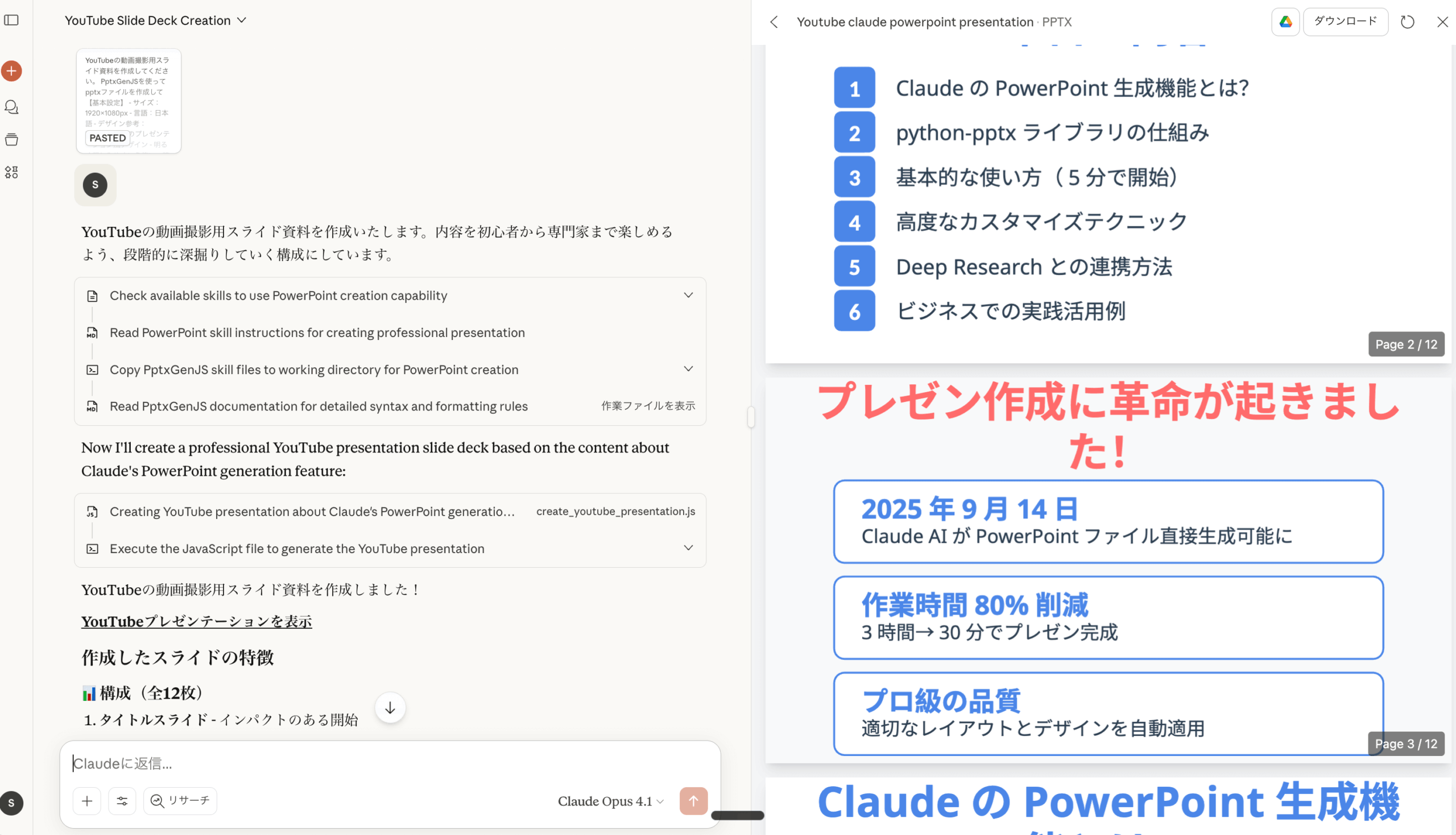Open the search and tools settings icon
Screen dimensions: 1456x835
(122, 800)
